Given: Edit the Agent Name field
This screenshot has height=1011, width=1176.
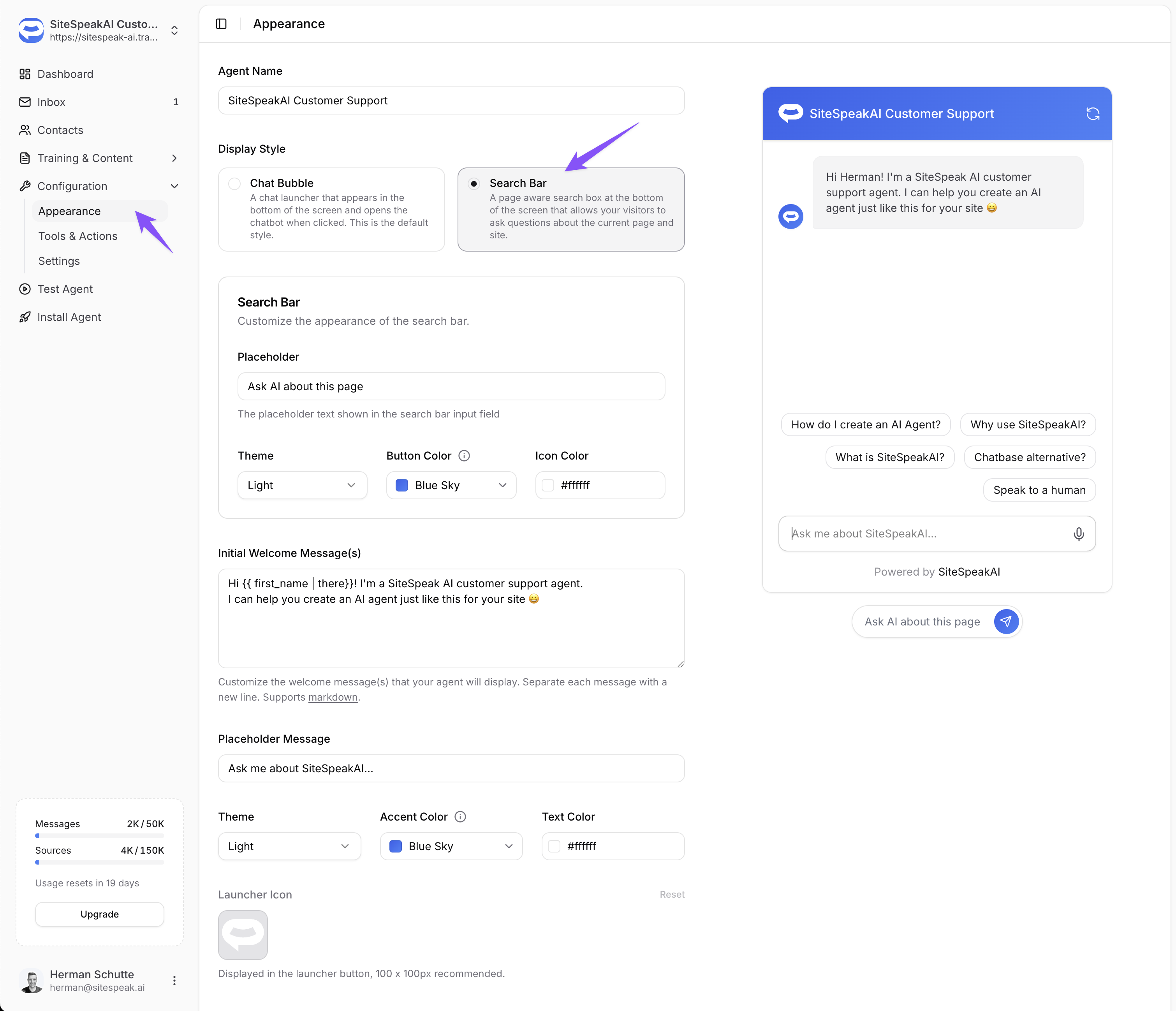Looking at the screenshot, I should 451,100.
